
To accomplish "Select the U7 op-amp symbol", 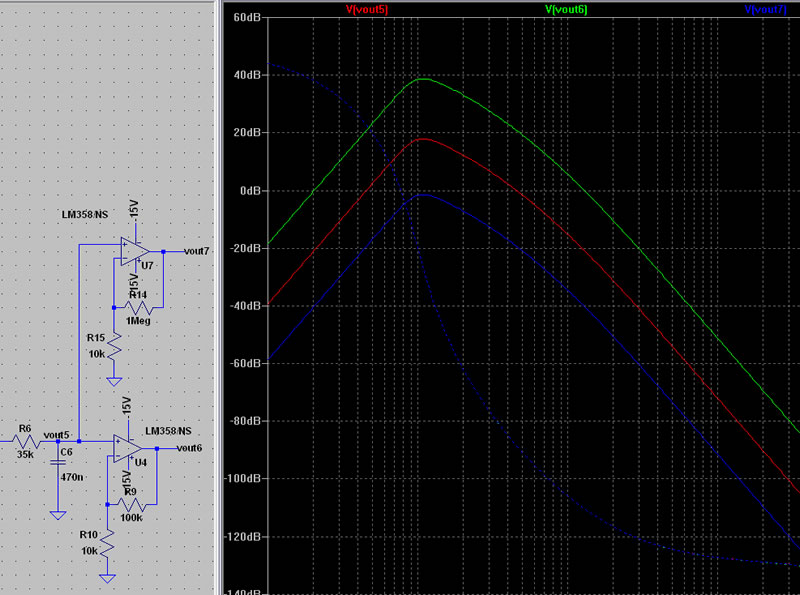I will tap(135, 251).
